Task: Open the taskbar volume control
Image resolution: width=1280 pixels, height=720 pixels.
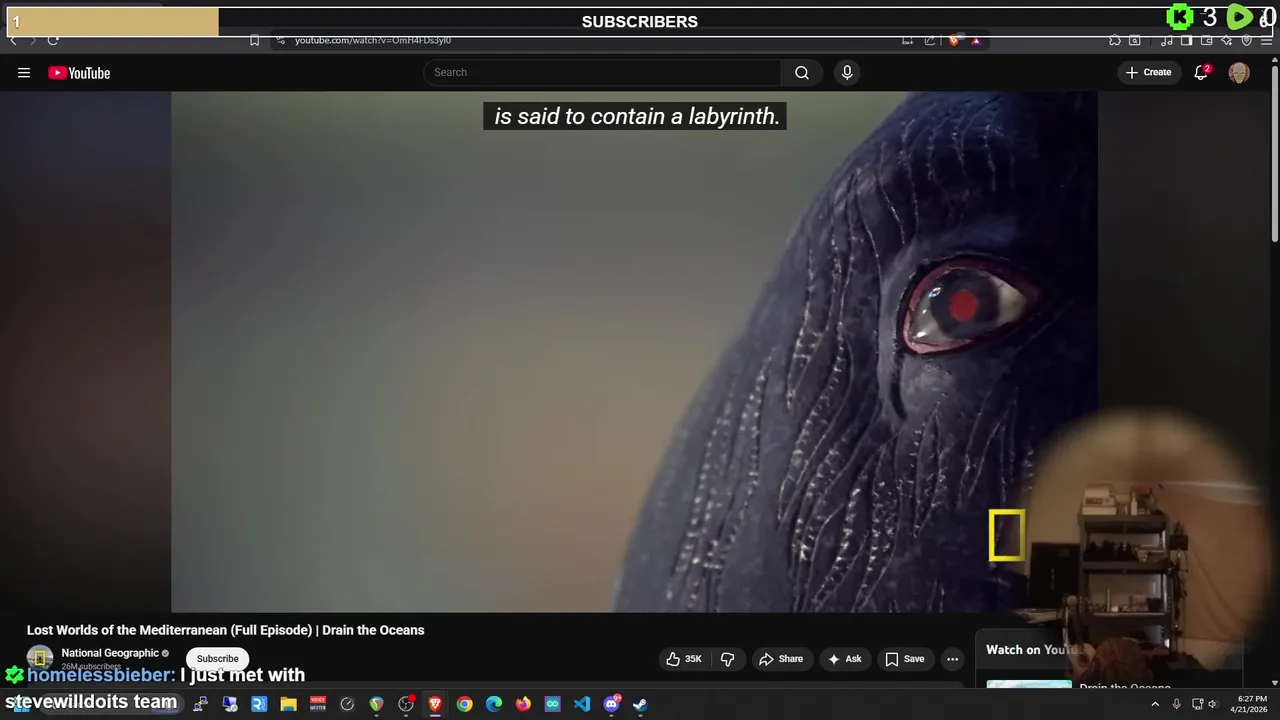Action: coord(1212,704)
